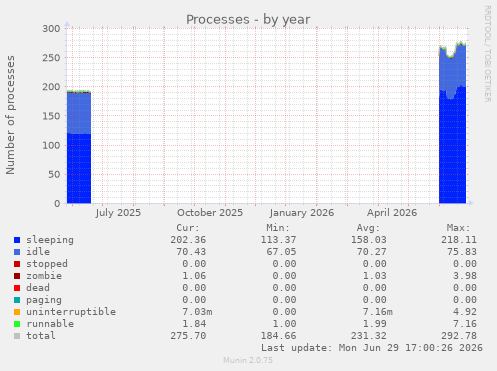Screen dimensions: 497x371
Task: Click the 'sleeping' legend label
Action: (50, 240)
